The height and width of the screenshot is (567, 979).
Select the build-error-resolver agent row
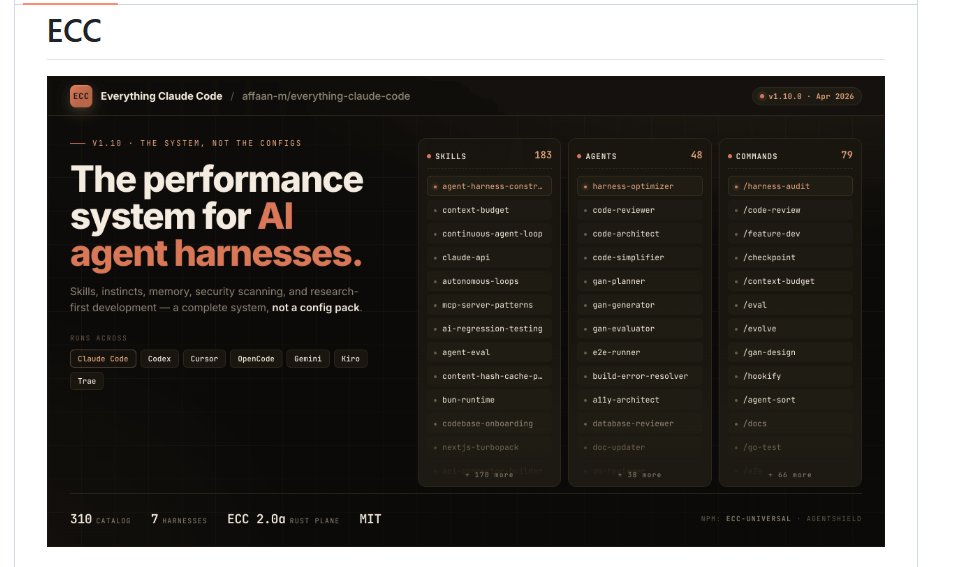(640, 376)
